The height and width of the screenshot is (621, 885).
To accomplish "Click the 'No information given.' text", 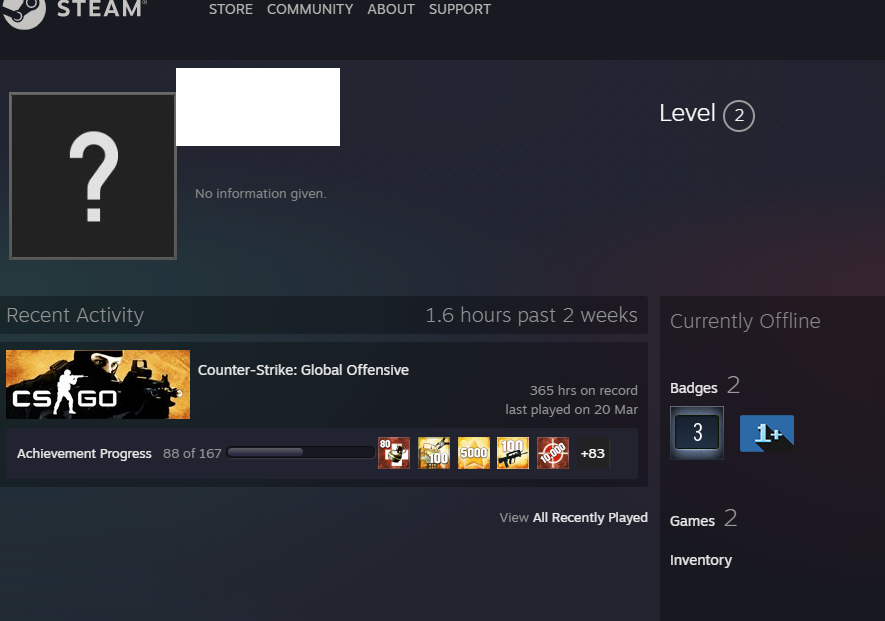I will coord(261,194).
